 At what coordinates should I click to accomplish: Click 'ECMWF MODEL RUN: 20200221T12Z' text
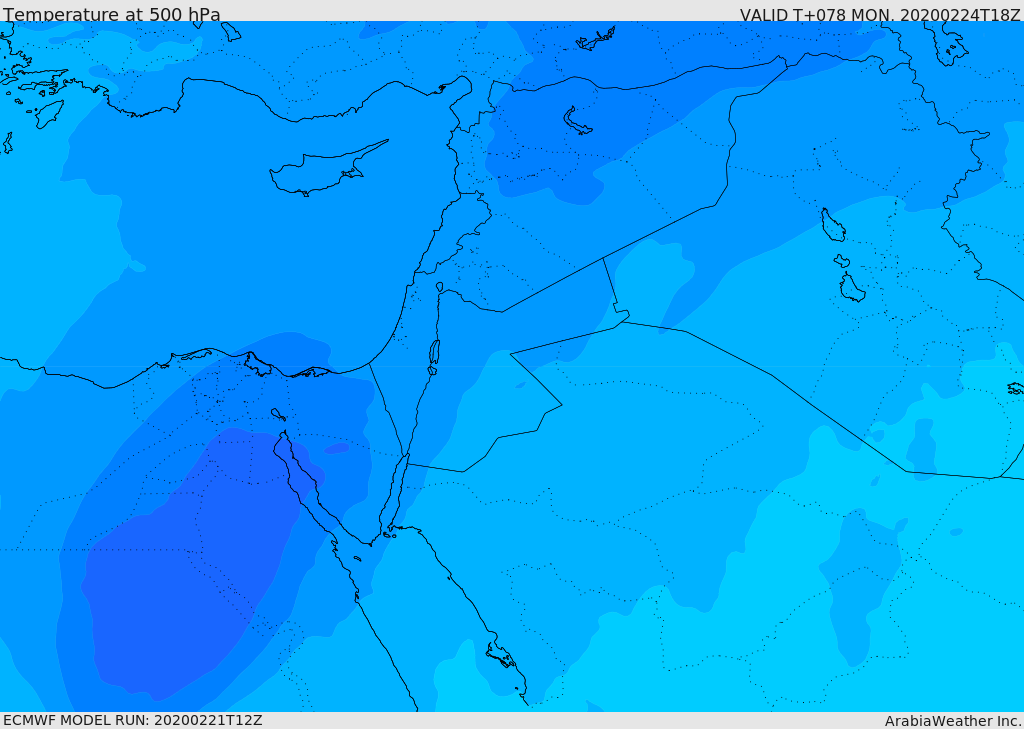pos(133,720)
